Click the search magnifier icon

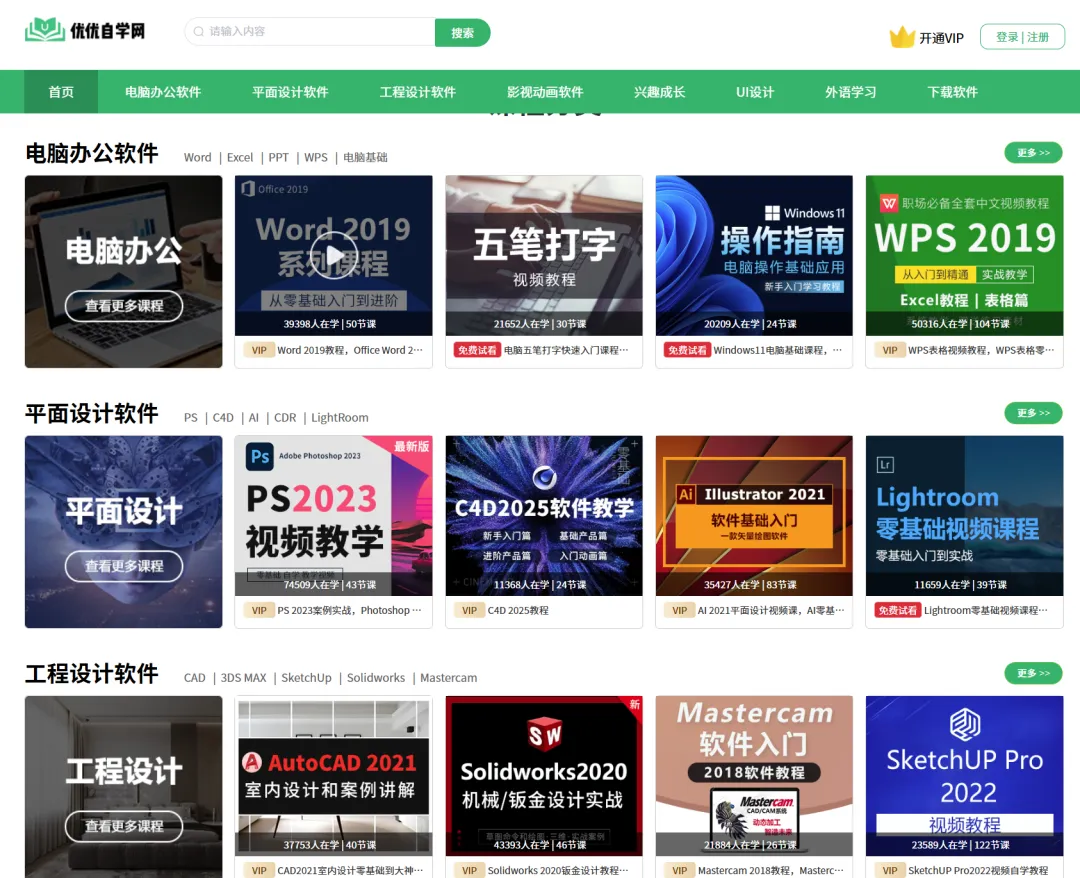(x=198, y=32)
